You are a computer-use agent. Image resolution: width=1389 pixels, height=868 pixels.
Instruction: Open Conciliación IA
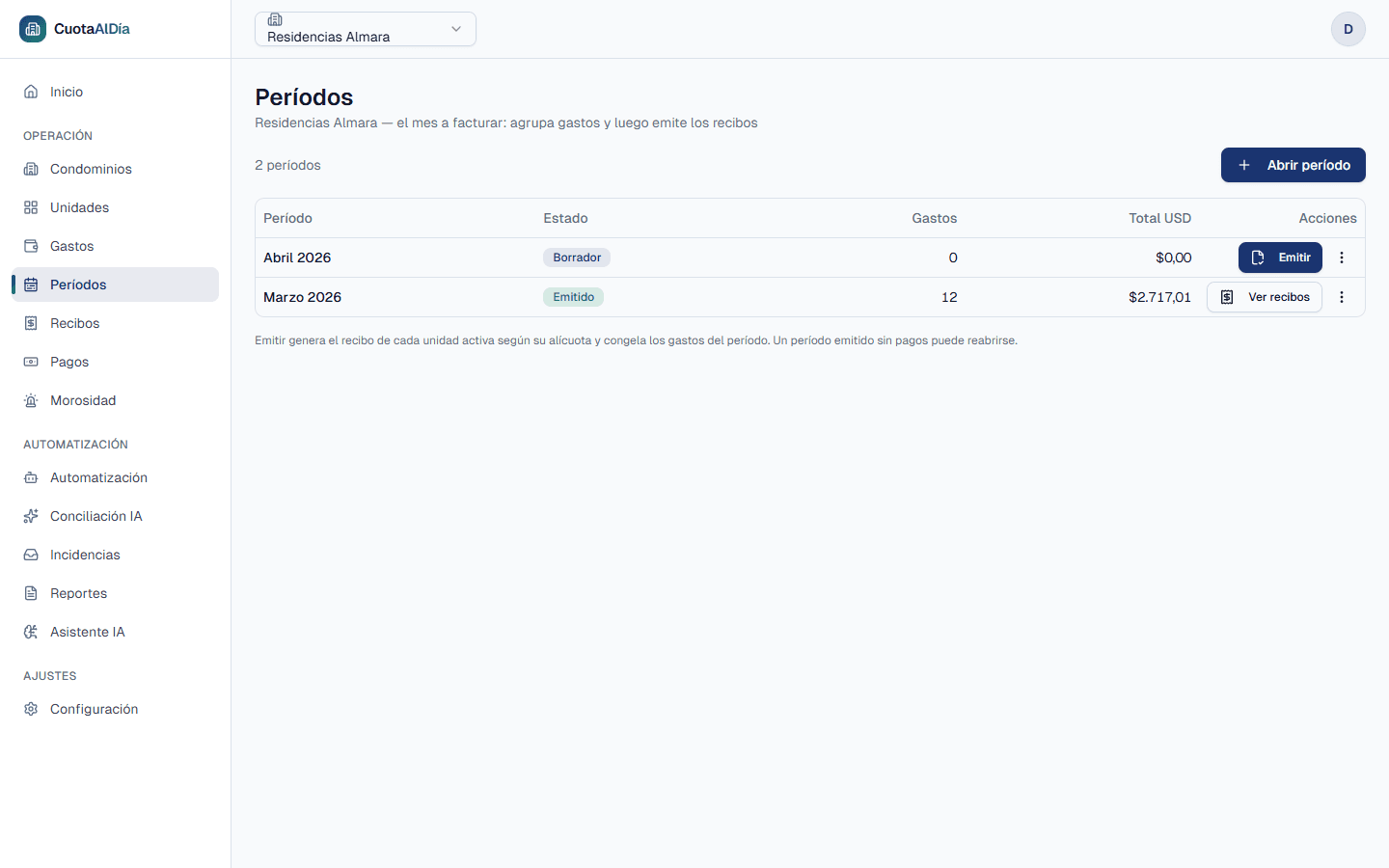click(x=116, y=516)
